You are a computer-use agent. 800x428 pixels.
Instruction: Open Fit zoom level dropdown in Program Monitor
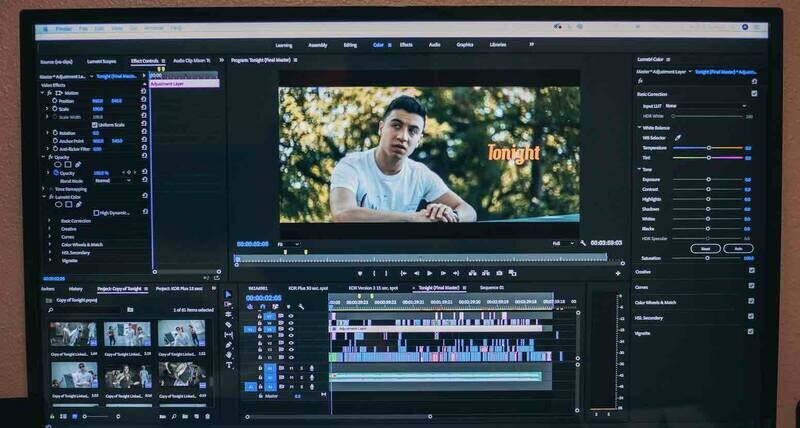[x=288, y=244]
